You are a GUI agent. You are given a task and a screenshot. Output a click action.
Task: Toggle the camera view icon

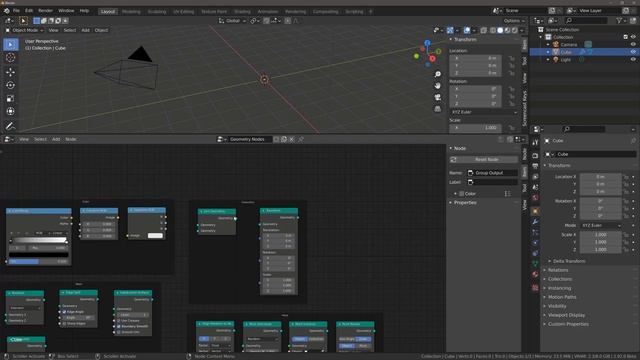click(438, 97)
